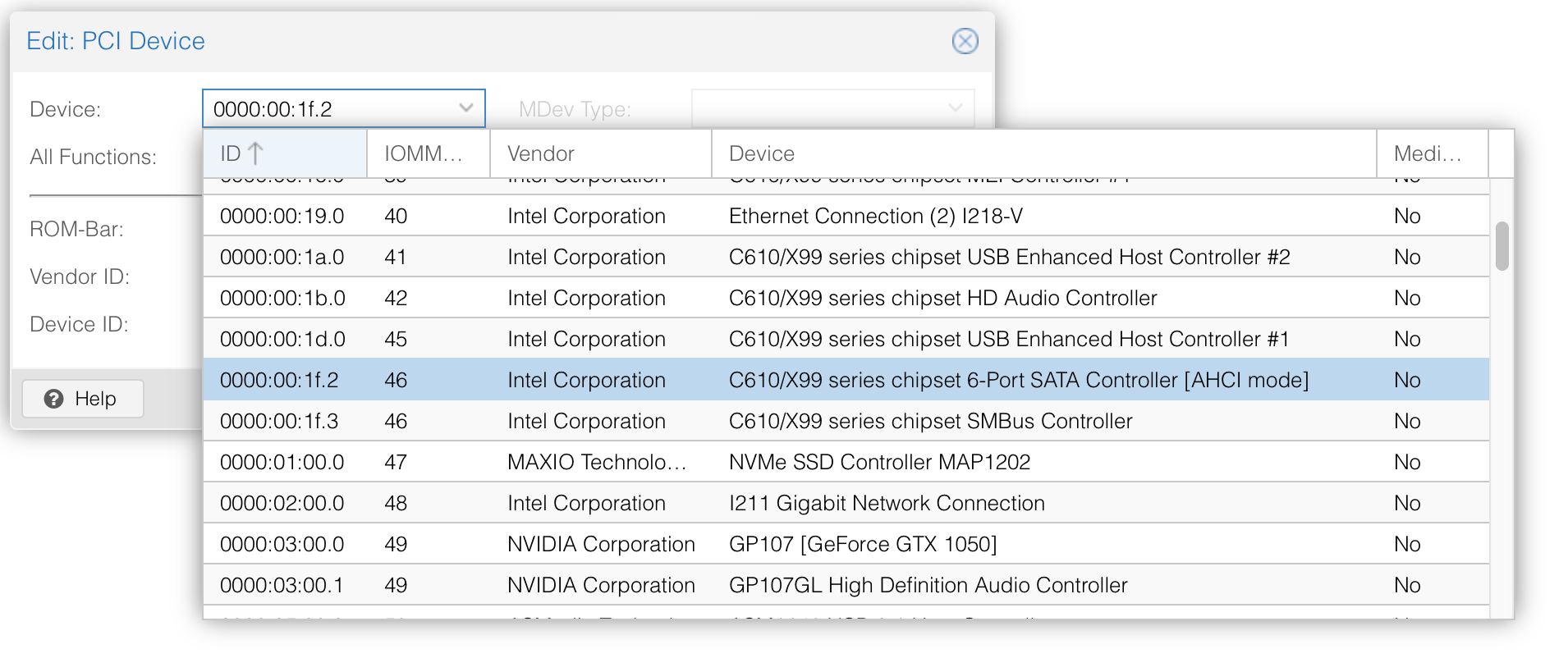Pick the I211 Gigabit Network Connection
The width and height of the screenshot is (1568, 658).
[887, 503]
